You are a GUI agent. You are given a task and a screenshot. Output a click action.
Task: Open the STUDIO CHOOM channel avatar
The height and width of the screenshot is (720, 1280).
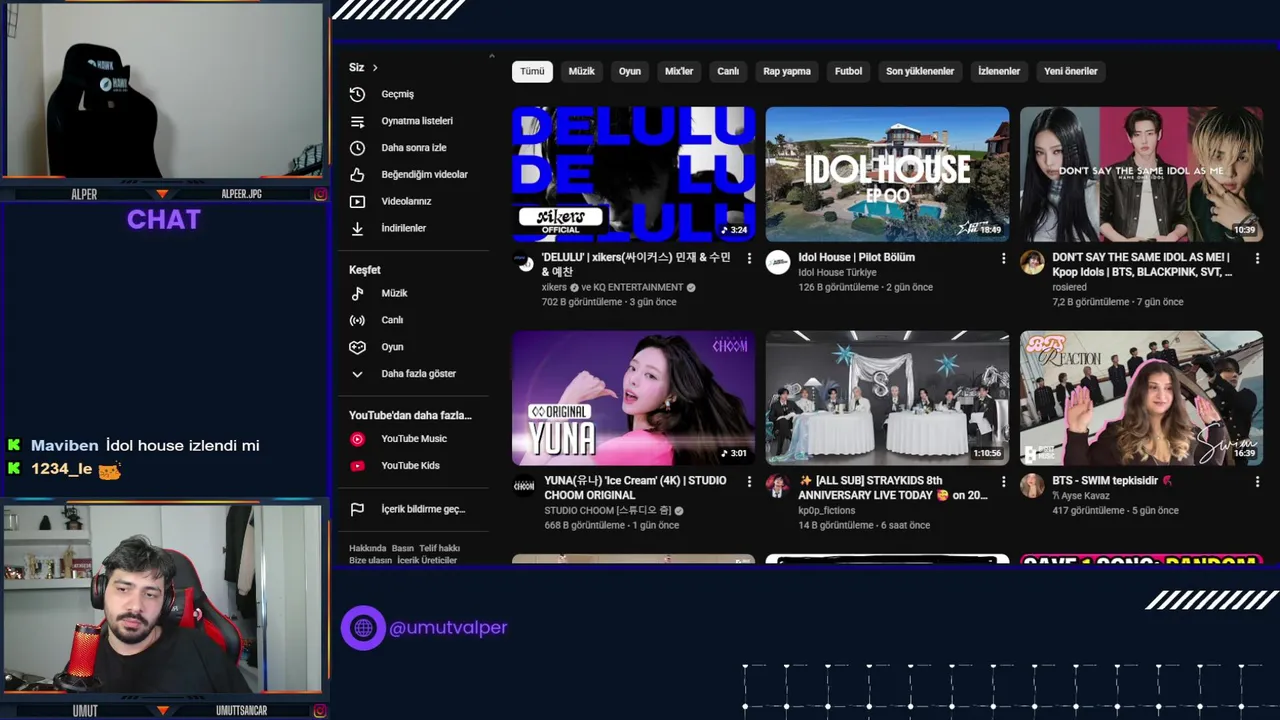click(x=524, y=486)
